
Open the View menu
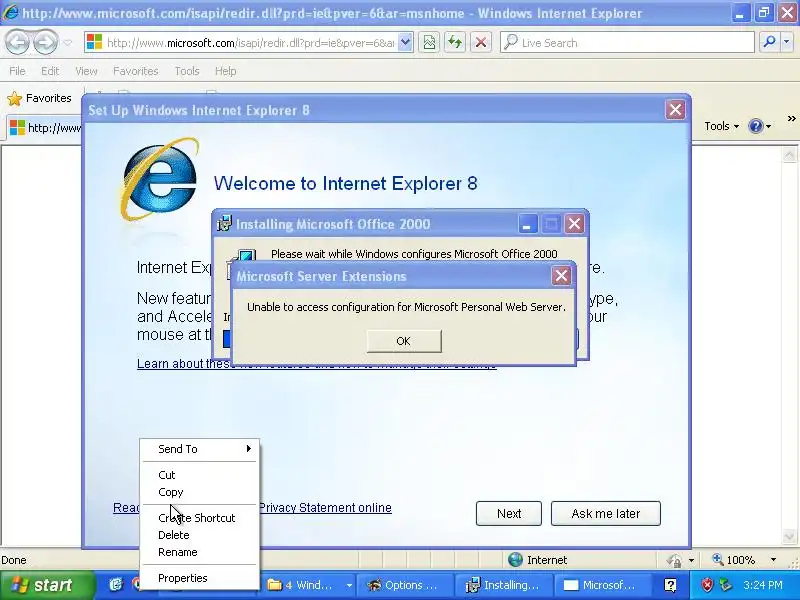pyautogui.click(x=86, y=71)
